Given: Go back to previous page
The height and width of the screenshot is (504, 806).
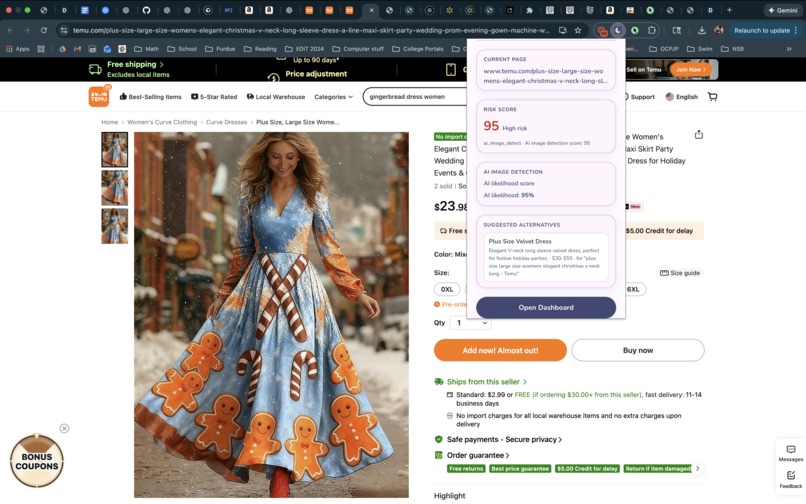Looking at the screenshot, I should [11, 30].
